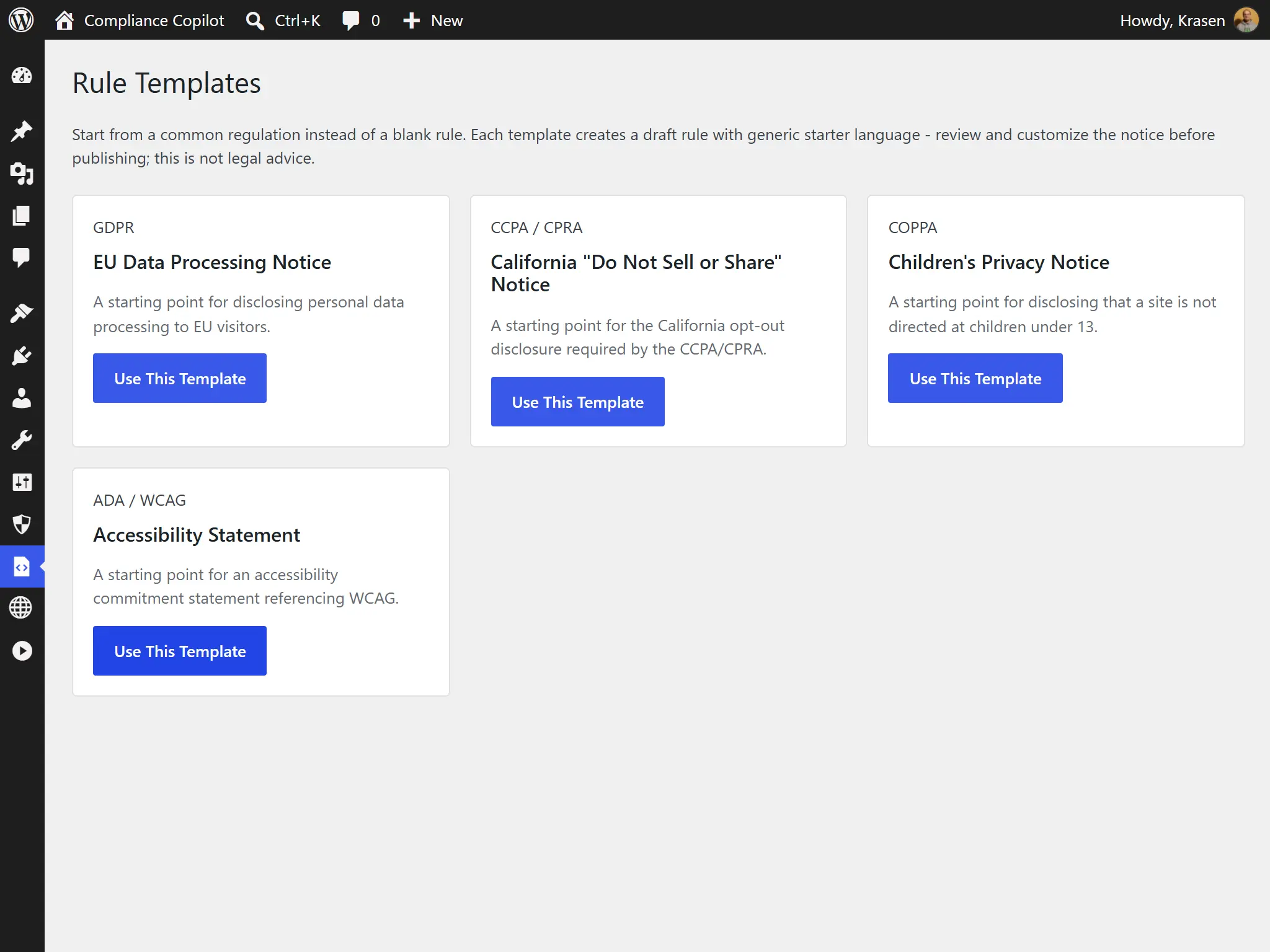
Task: Open the Appearance paintbrush icon
Action: click(22, 313)
